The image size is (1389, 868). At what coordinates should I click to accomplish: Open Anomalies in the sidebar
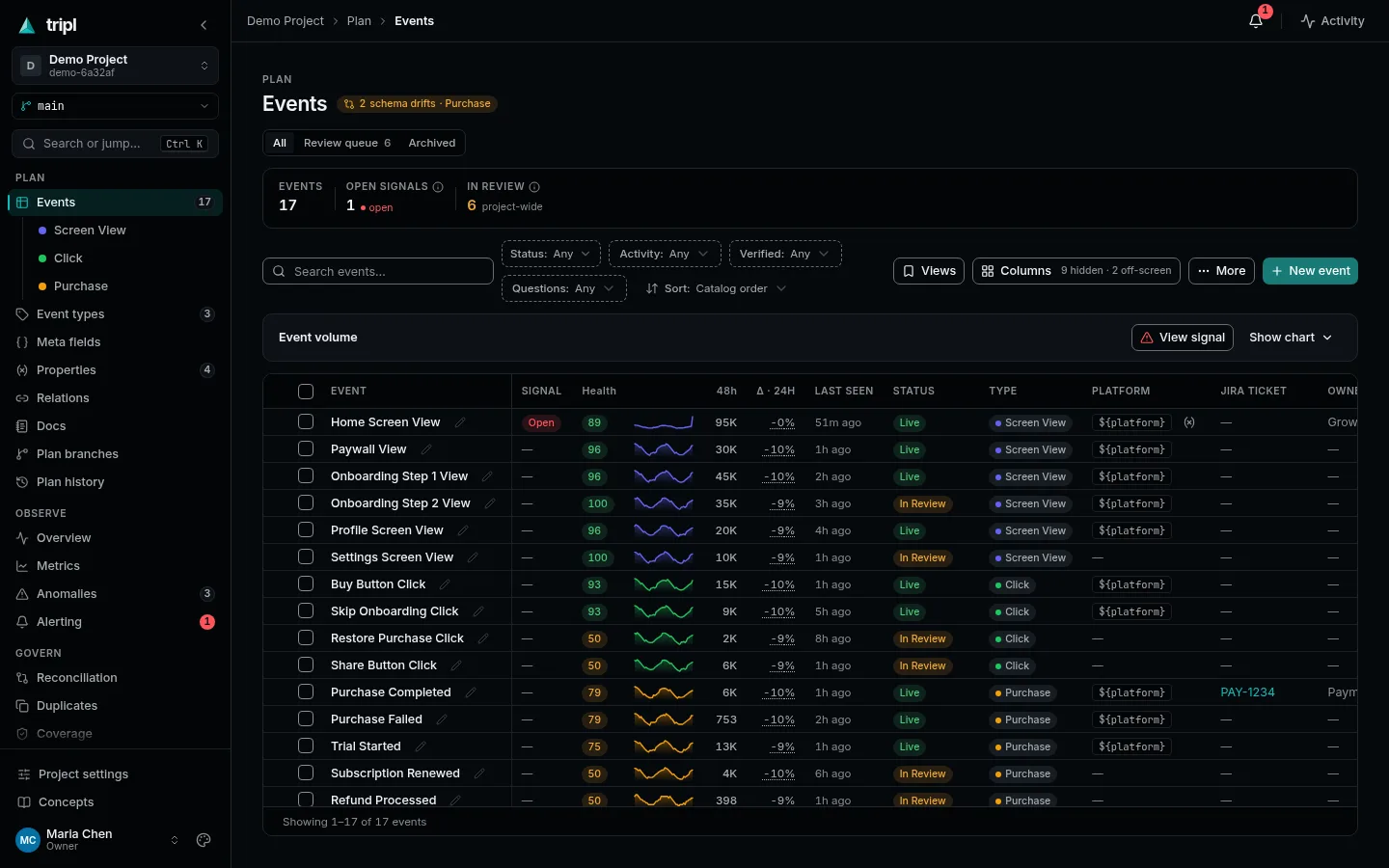coord(115,594)
